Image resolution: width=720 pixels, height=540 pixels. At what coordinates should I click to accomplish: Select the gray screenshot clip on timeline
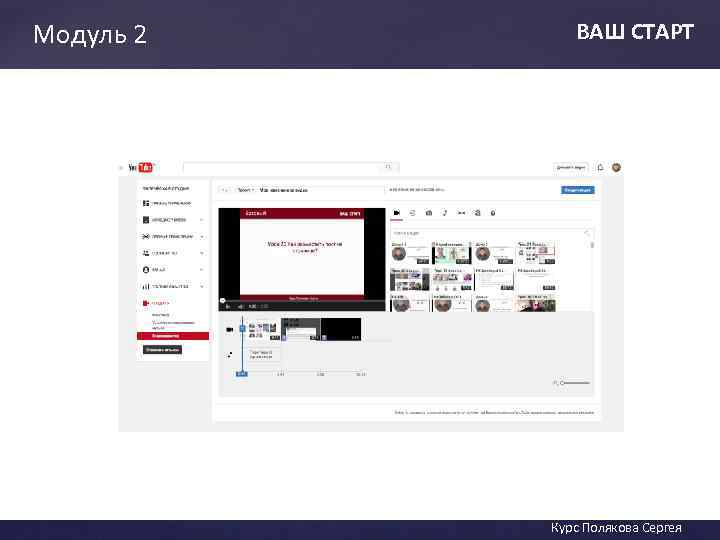300,329
